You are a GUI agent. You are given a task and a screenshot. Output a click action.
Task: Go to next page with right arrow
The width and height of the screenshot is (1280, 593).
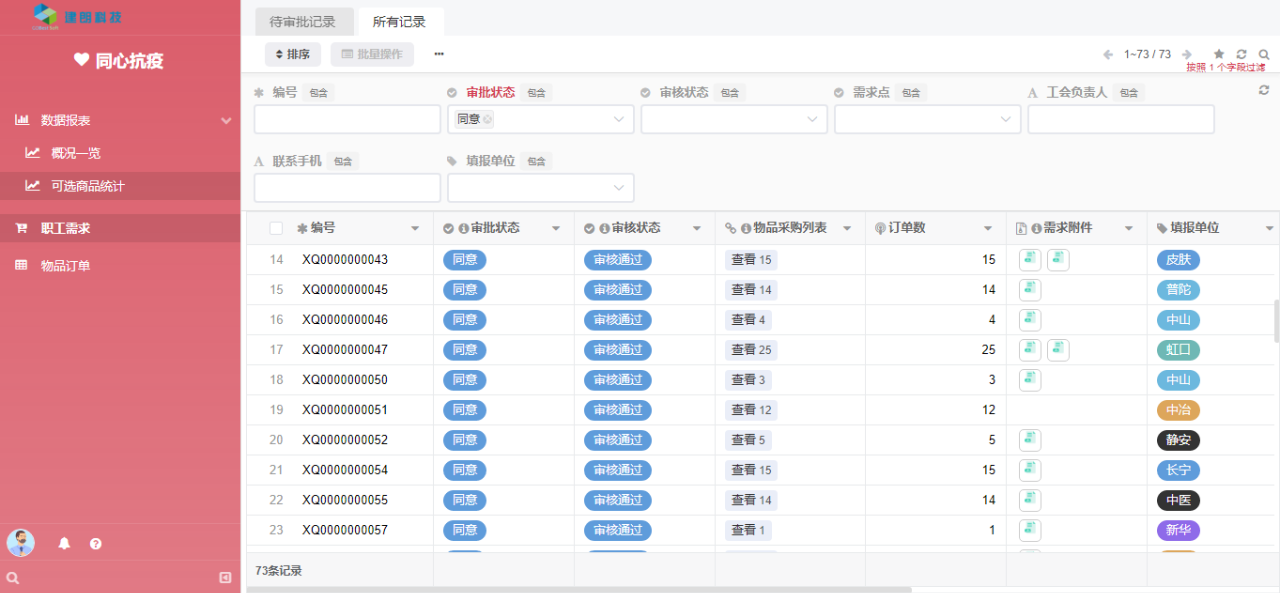click(1187, 54)
